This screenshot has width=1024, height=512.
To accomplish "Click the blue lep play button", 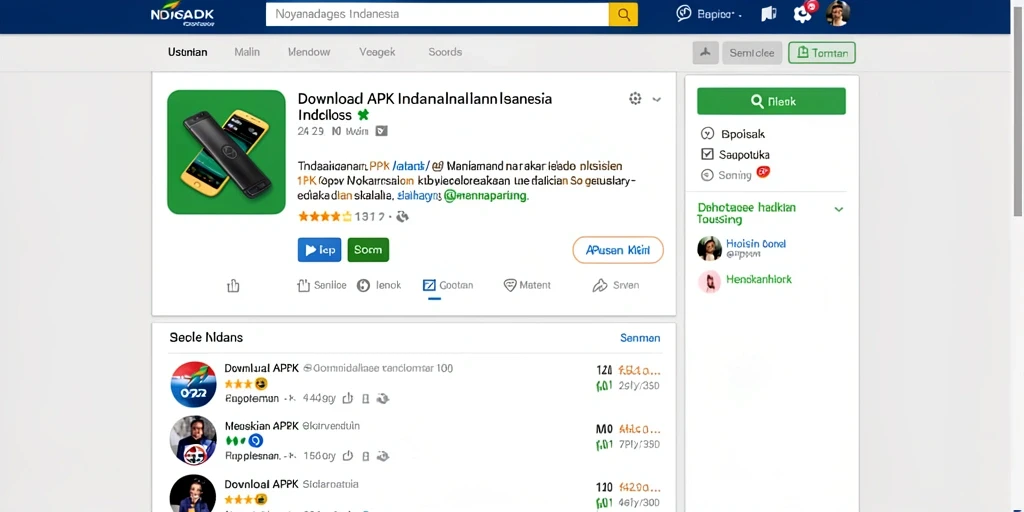I will pos(319,249).
